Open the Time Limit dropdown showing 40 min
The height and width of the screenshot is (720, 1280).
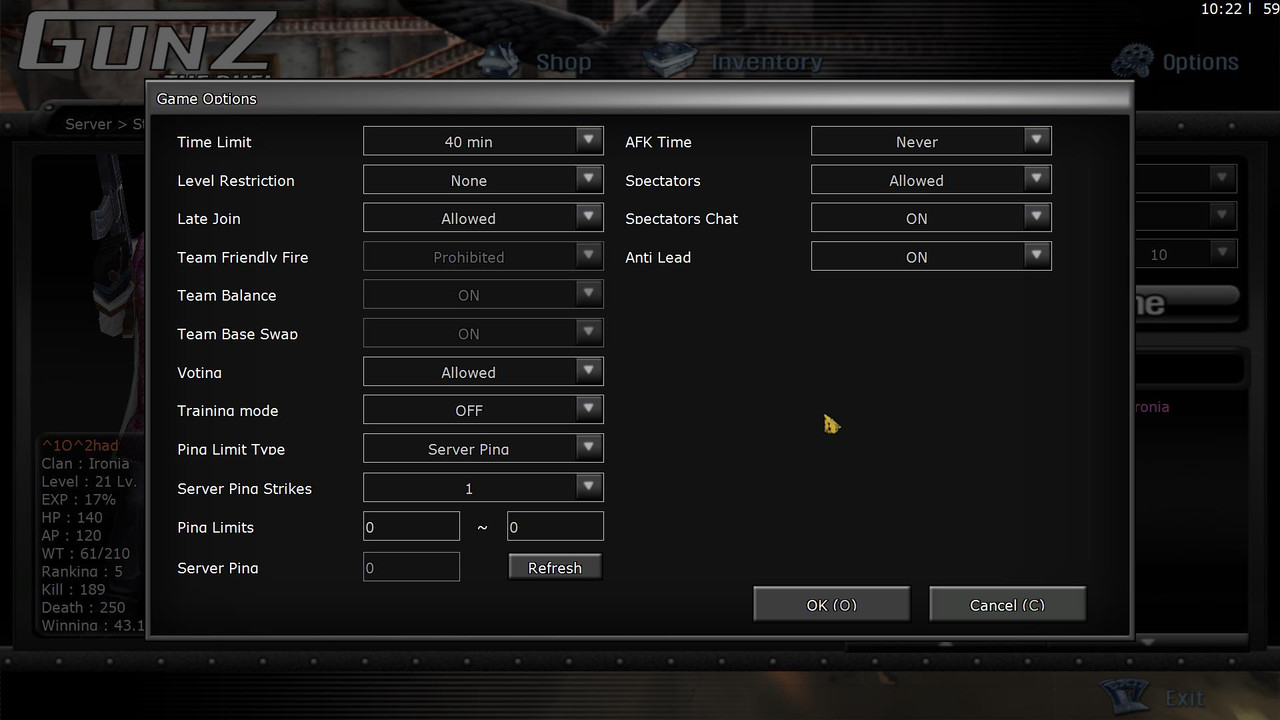pyautogui.click(x=483, y=141)
